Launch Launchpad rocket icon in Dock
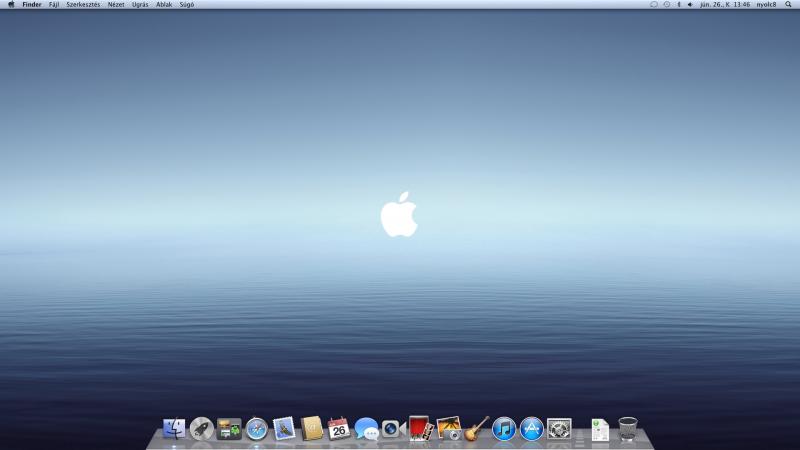 point(202,429)
